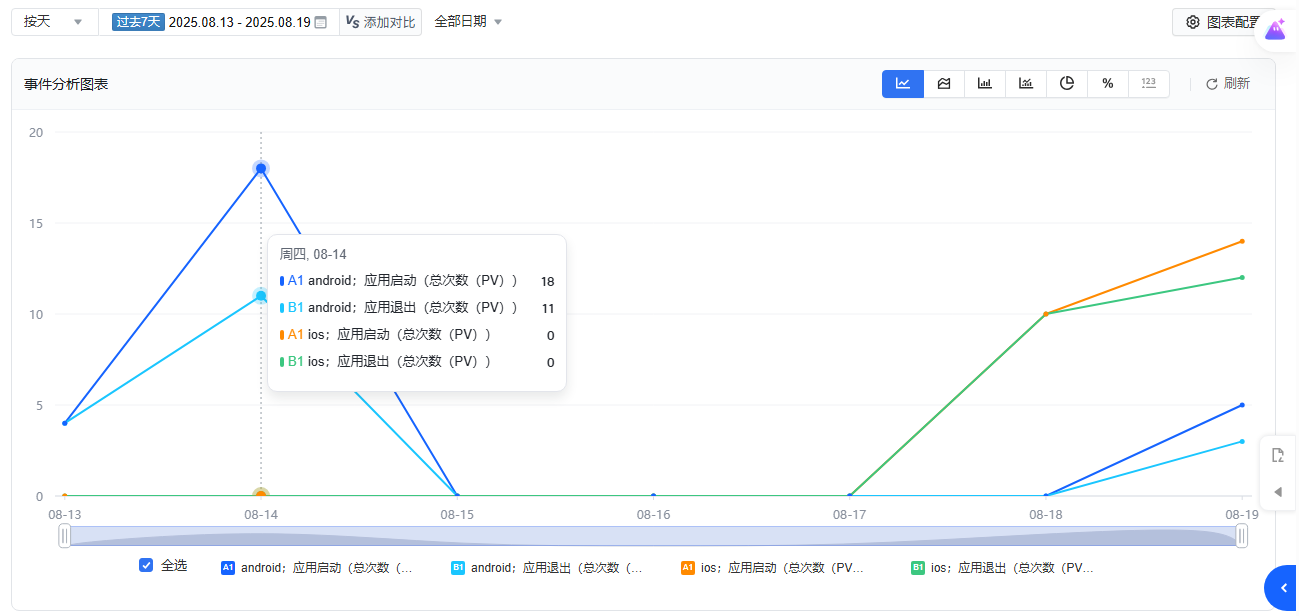Click the export file icon on right edge

(x=1277, y=455)
